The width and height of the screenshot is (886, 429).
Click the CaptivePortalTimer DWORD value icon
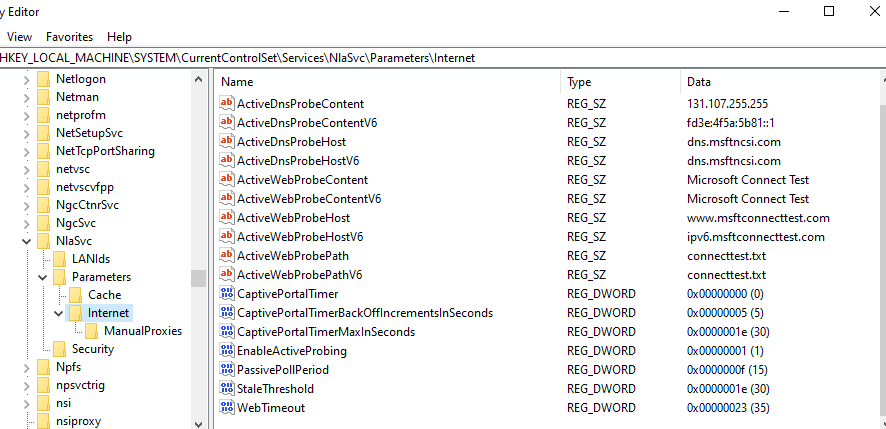[x=226, y=294]
